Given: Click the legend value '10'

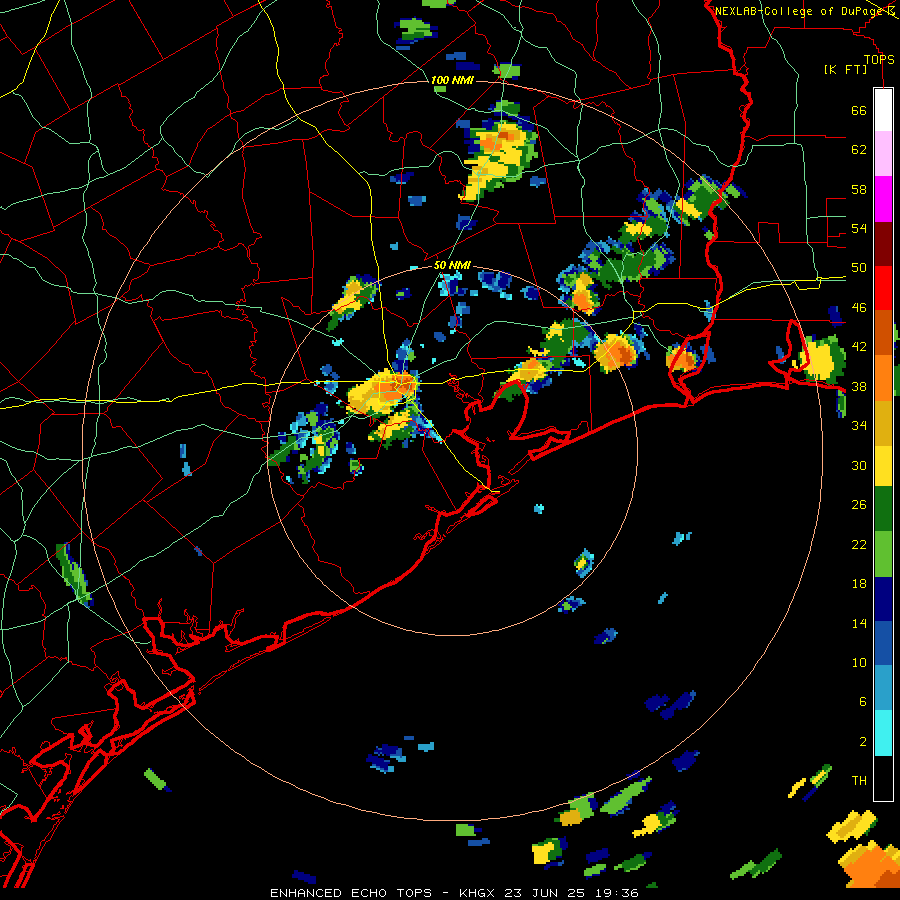Looking at the screenshot, I should [859, 662].
